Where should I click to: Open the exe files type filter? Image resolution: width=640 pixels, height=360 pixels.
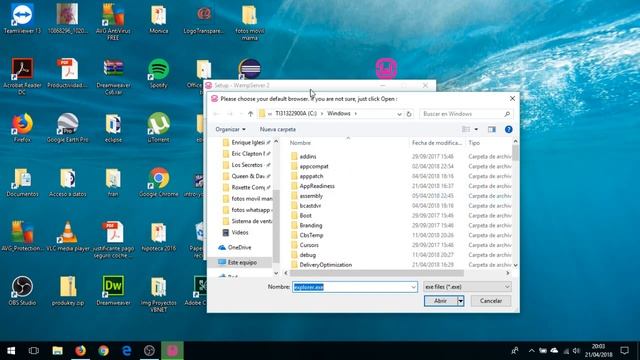(x=467, y=287)
